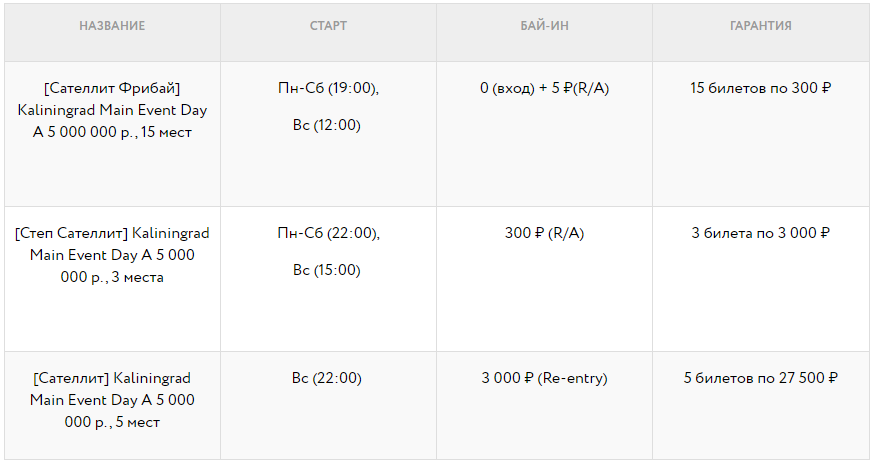Click the 300 ₽ (R/A) buy-in cell

[x=544, y=233]
